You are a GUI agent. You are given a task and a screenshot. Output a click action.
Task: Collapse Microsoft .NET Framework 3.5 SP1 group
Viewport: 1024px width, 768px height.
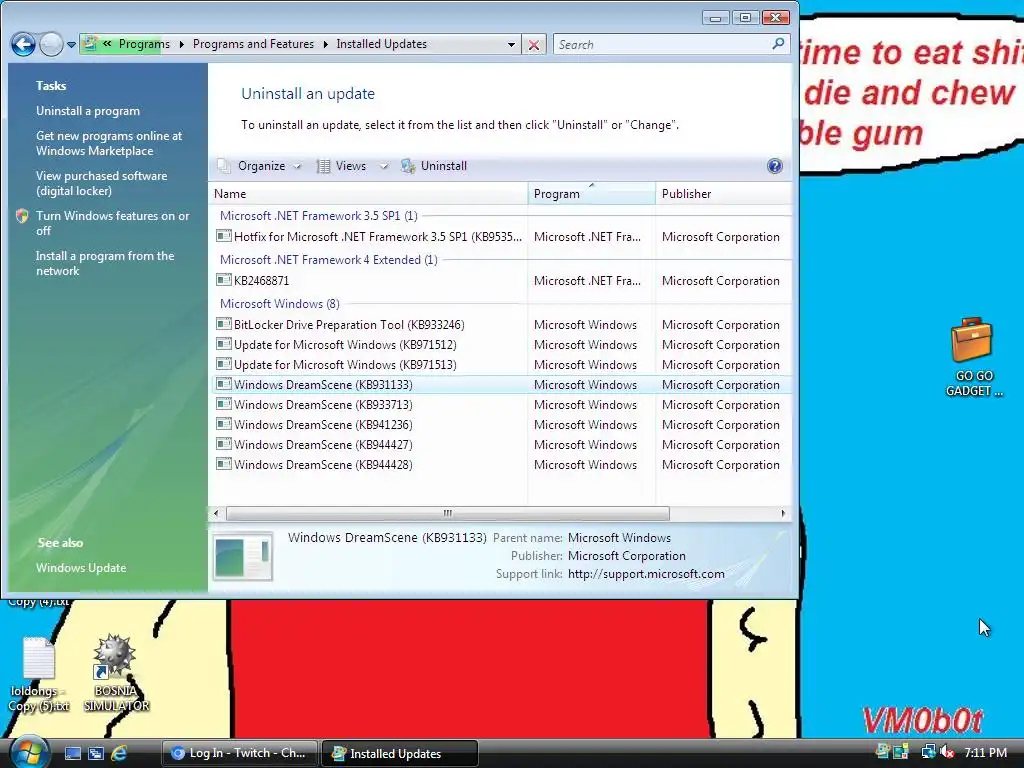pyautogui.click(x=319, y=216)
